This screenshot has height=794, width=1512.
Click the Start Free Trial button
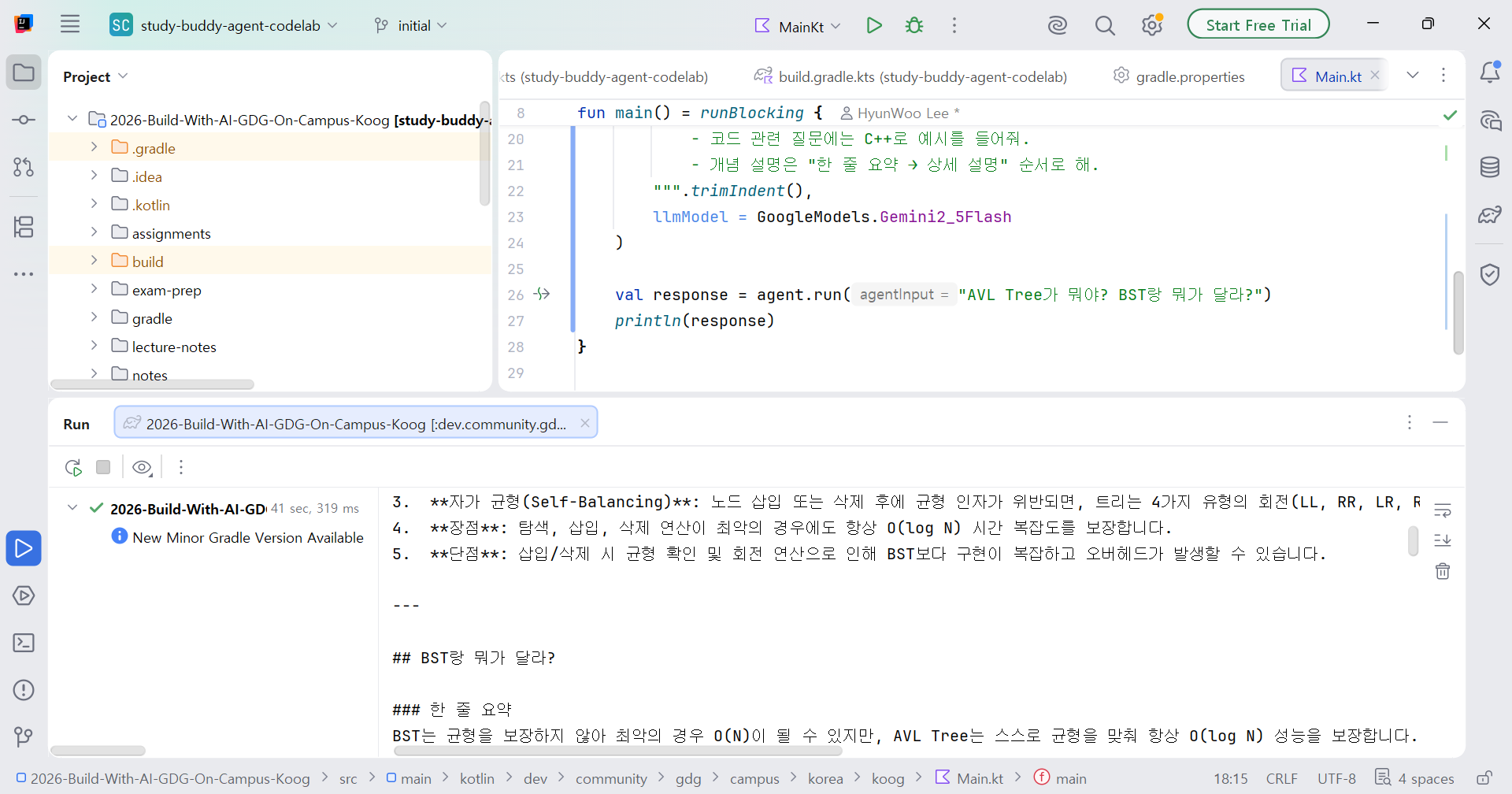pyautogui.click(x=1258, y=24)
